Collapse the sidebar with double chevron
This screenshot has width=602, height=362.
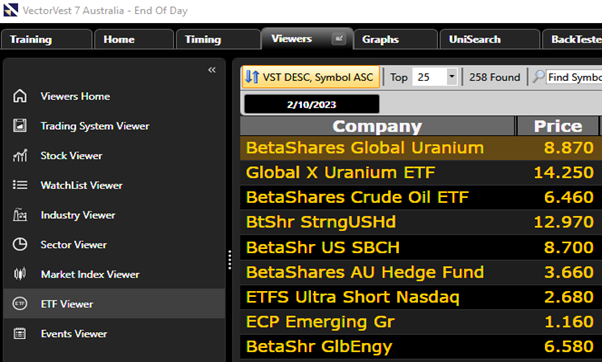pos(212,70)
